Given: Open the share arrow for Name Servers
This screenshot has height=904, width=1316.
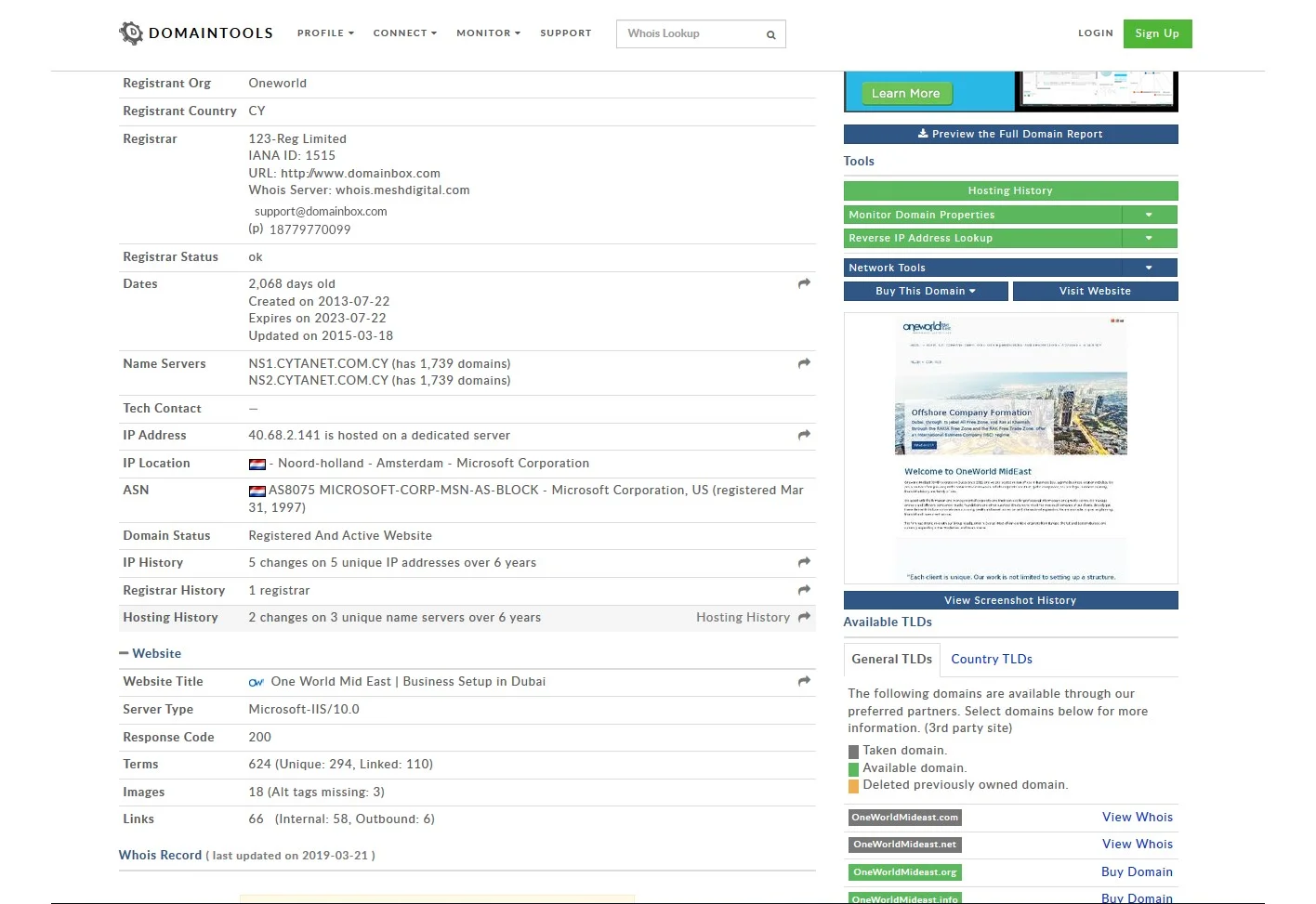Looking at the screenshot, I should click(804, 363).
